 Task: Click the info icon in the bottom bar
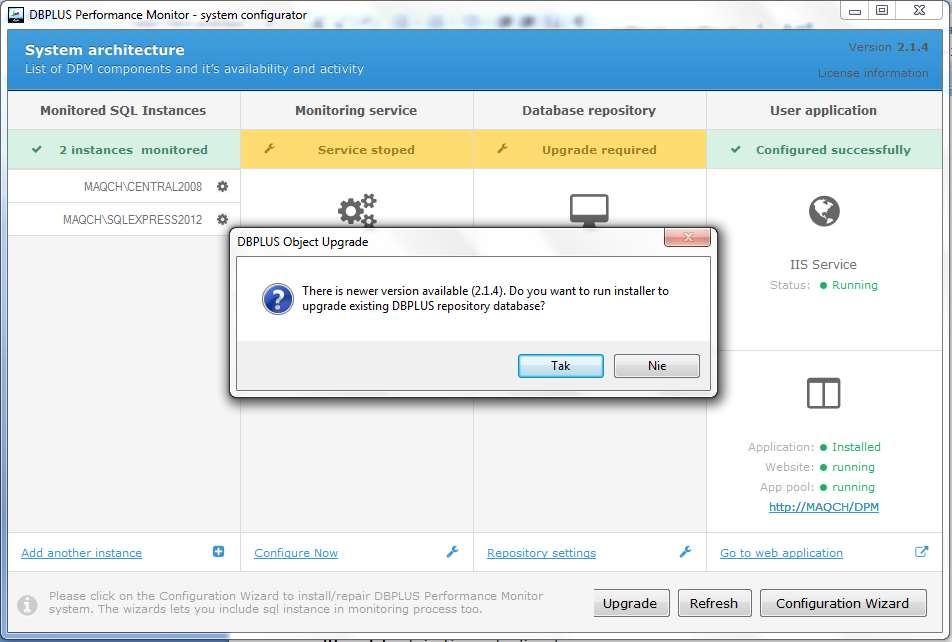tap(27, 604)
